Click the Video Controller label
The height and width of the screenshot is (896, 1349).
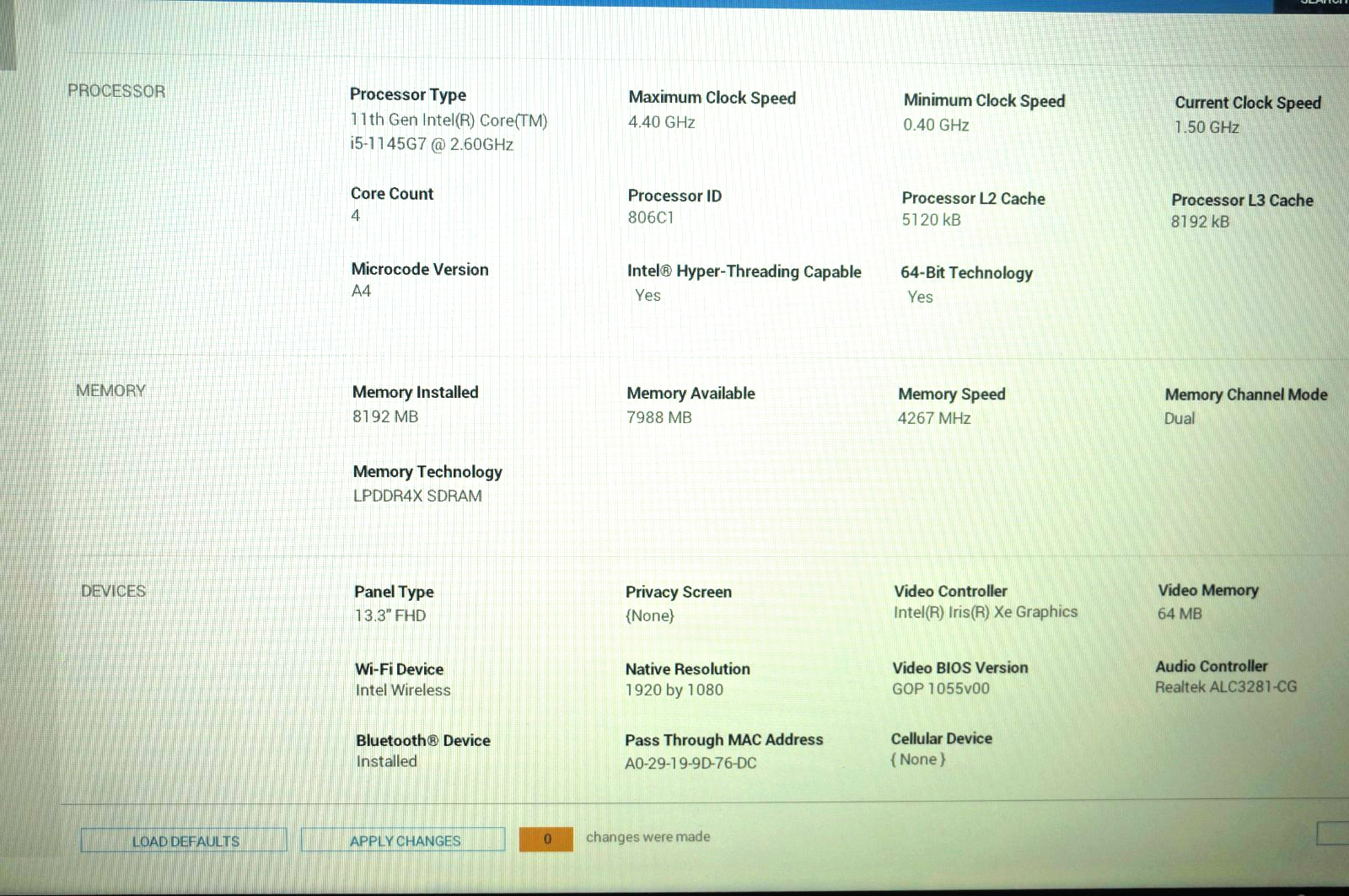(x=950, y=591)
